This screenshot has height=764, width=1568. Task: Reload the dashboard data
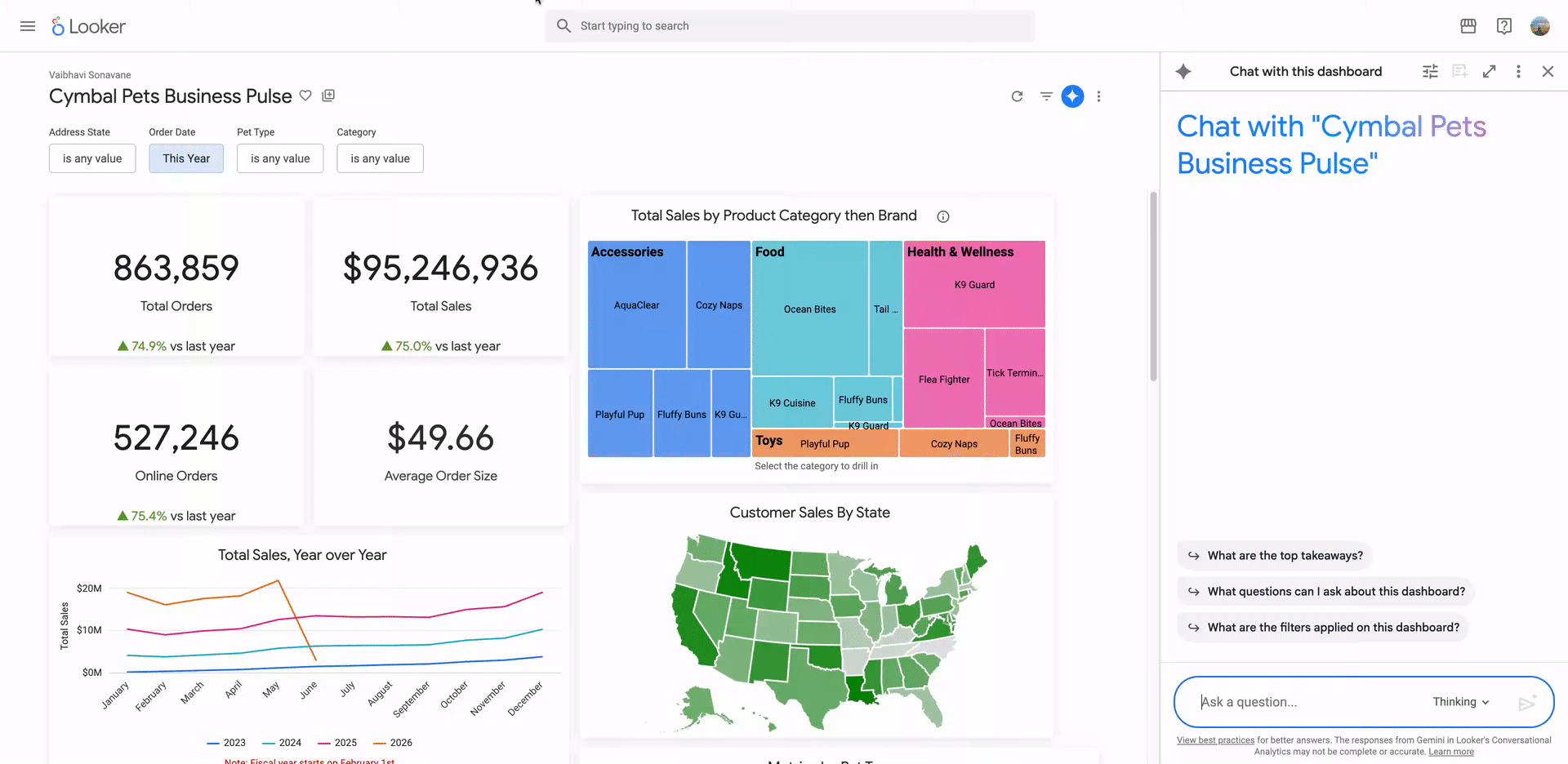coord(1017,96)
